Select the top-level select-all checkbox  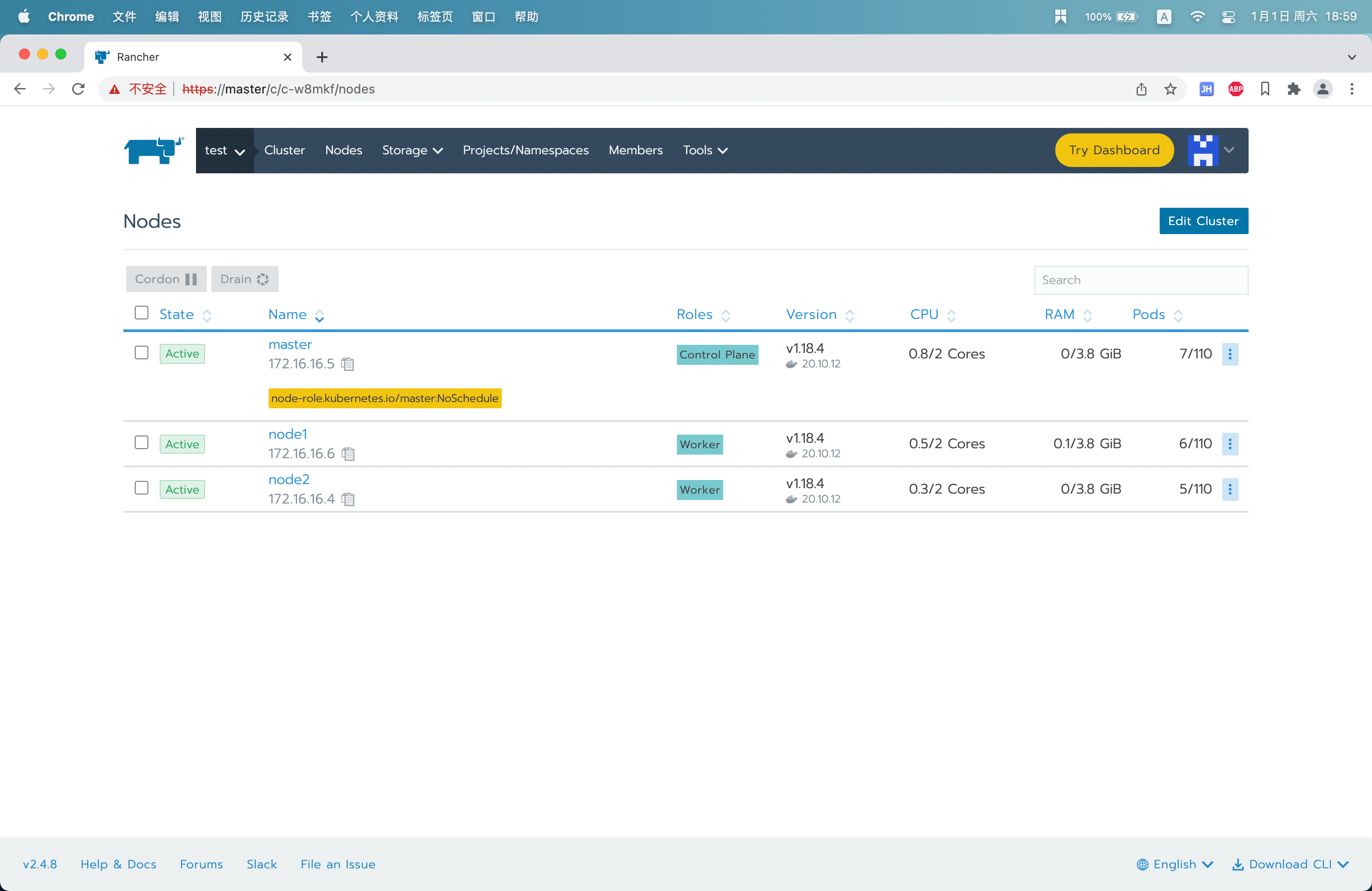[141, 313]
